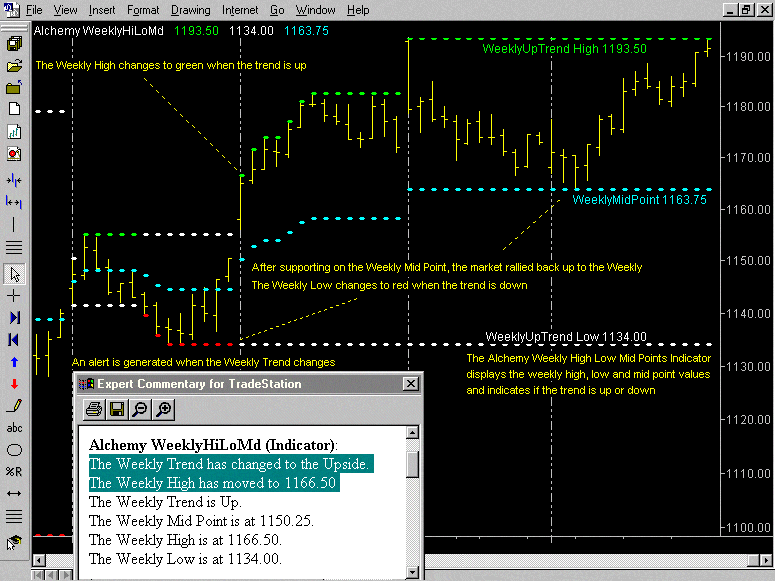Image resolution: width=775 pixels, height=582 pixels.
Task: Select the crosshair cursor tool
Action: click(x=14, y=296)
